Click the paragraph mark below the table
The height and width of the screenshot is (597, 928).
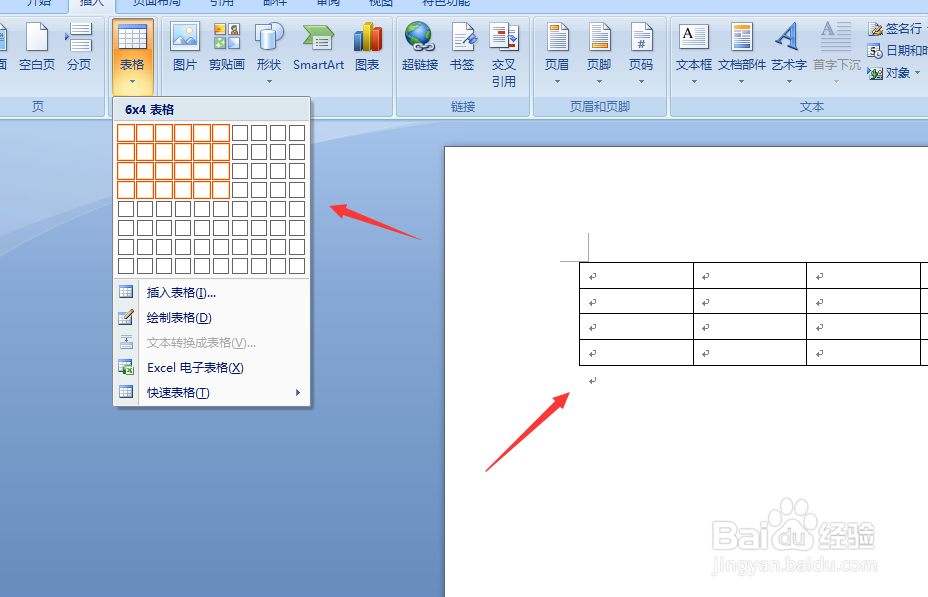pos(592,380)
